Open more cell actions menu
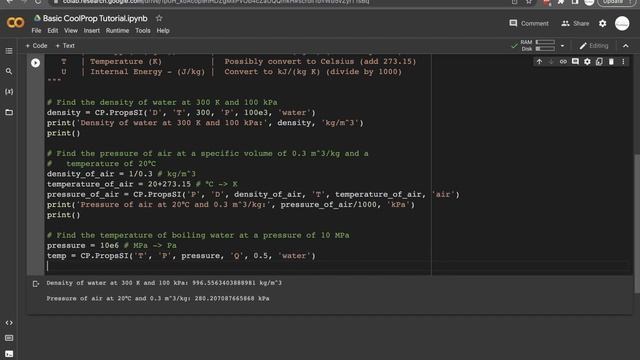640x360 pixels. 623,62
